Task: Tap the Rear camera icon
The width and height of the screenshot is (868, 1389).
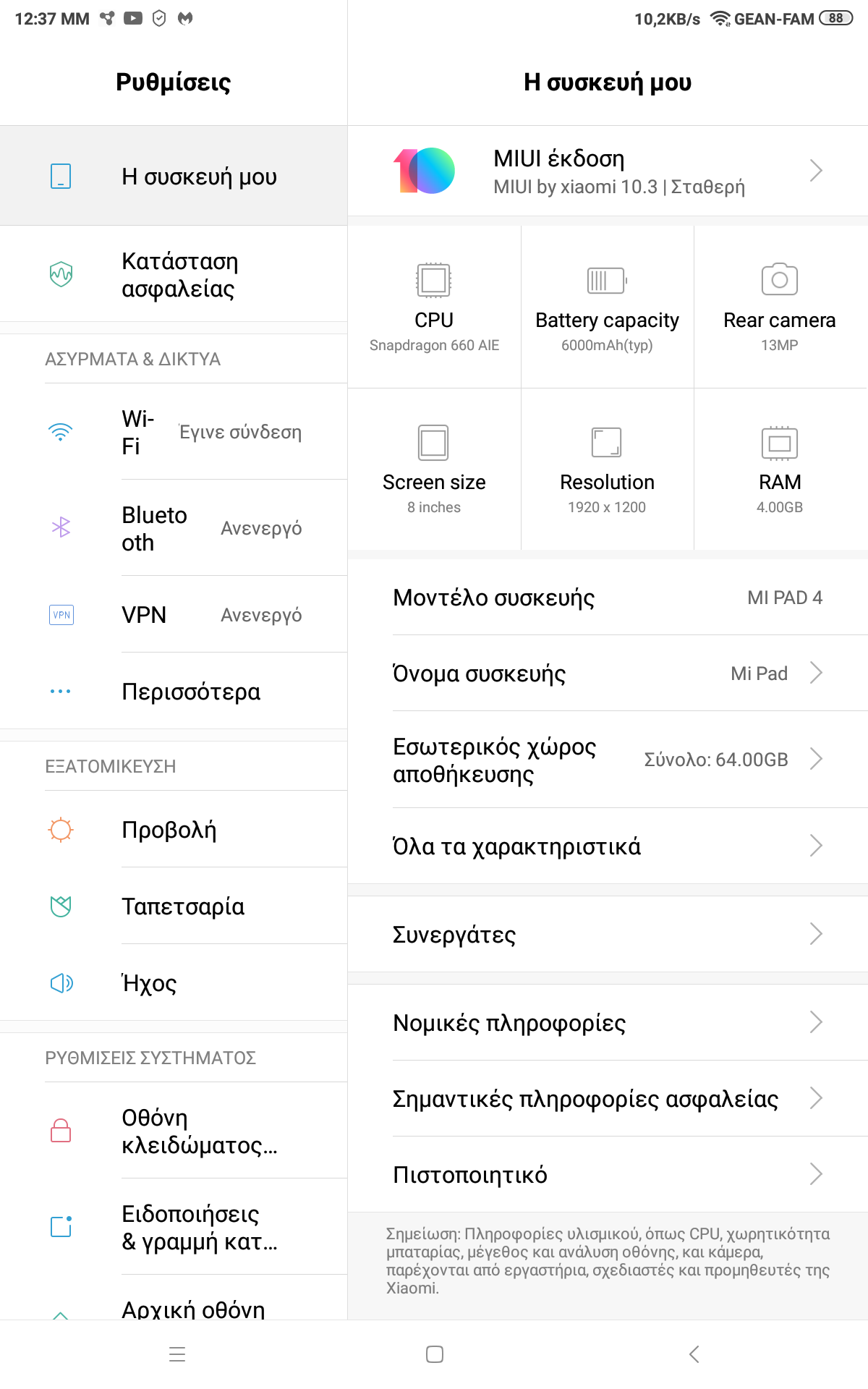Action: coord(779,279)
